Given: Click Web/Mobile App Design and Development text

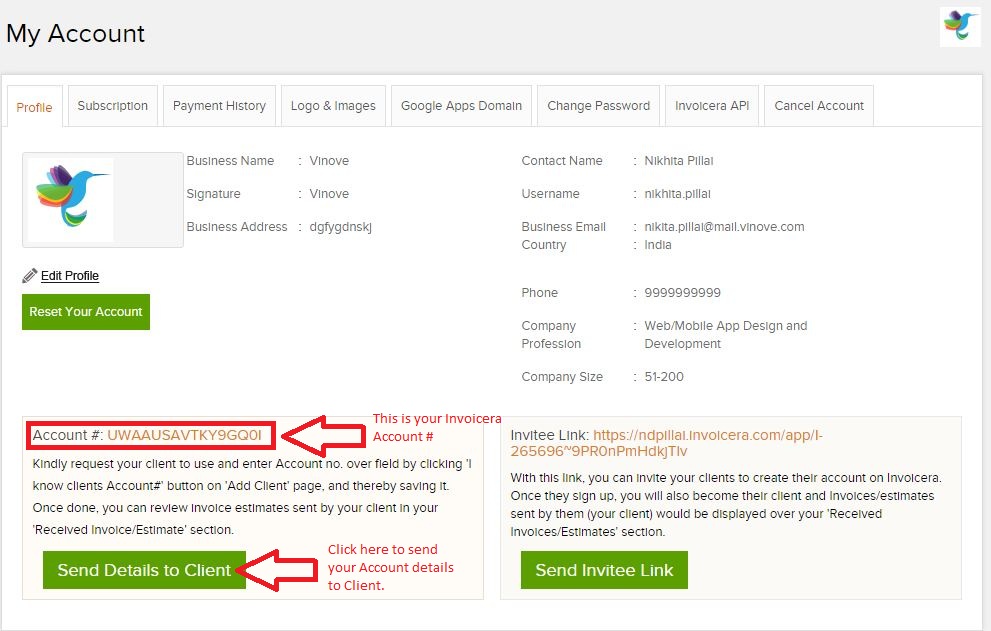Looking at the screenshot, I should pos(726,334).
